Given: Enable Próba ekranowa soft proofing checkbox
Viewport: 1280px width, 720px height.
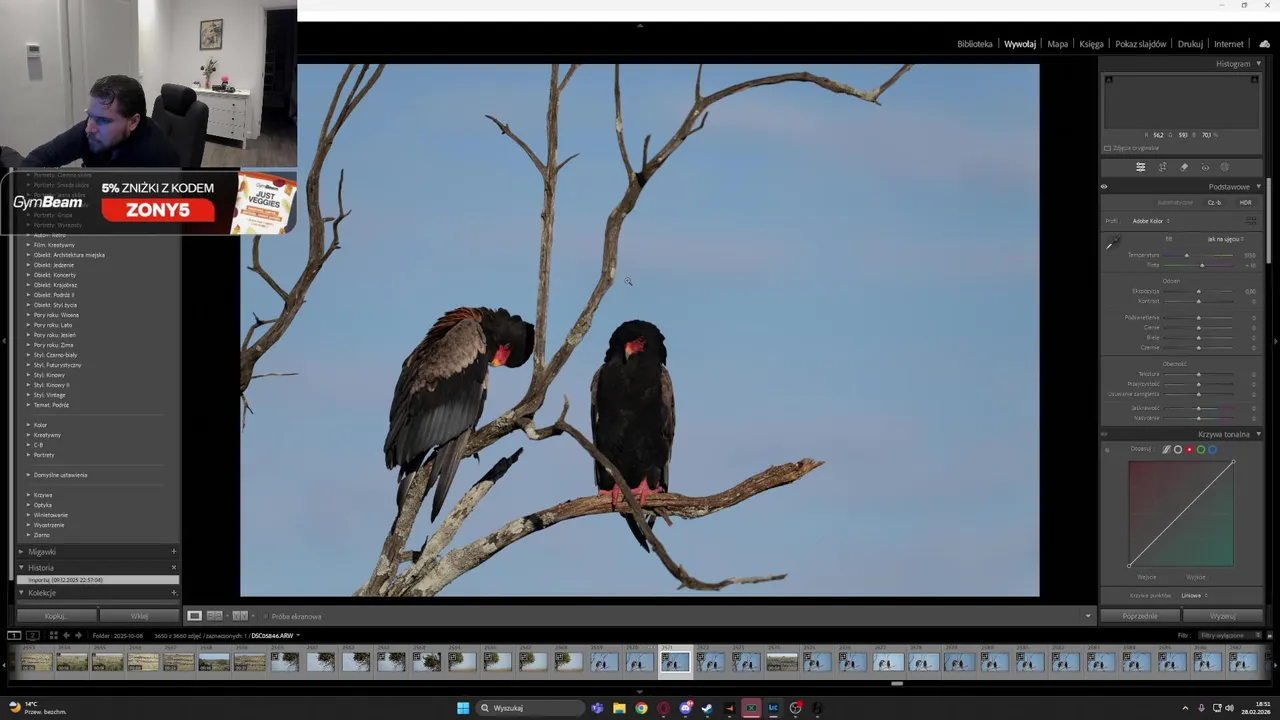Looking at the screenshot, I should tap(266, 616).
